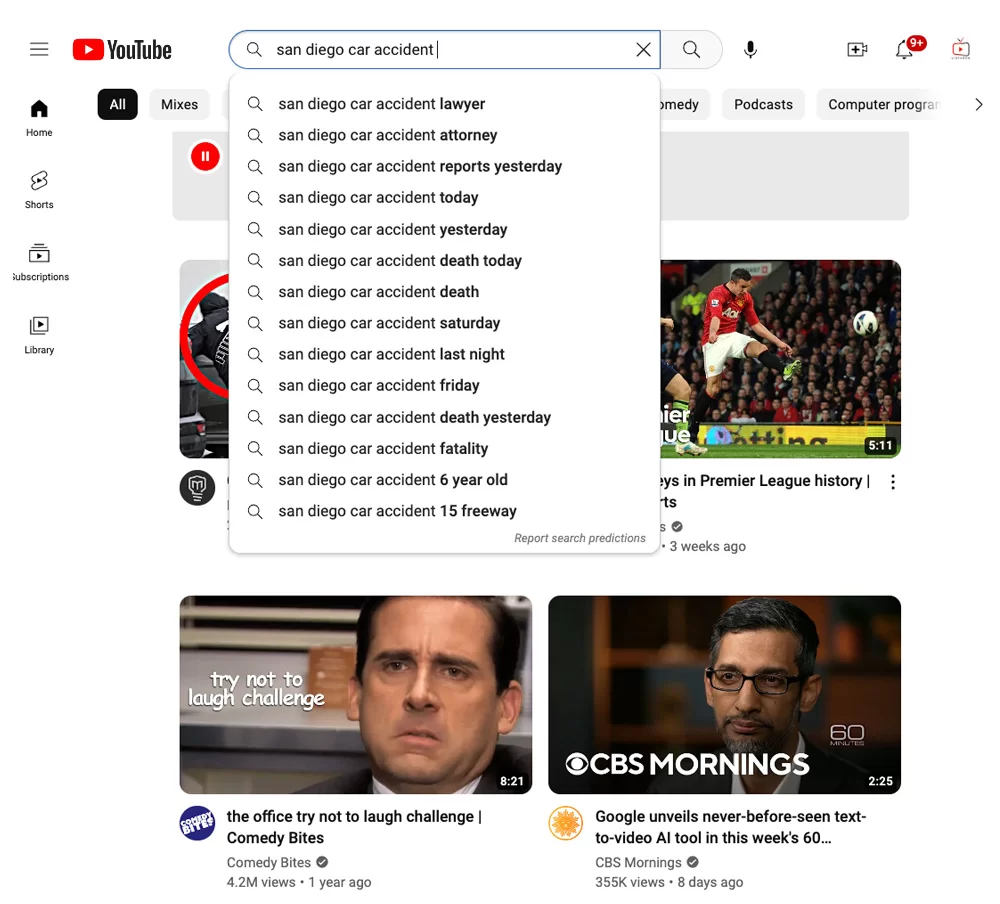Clear the search box with the X
Screen dimensions: 1000x904
pyautogui.click(x=643, y=50)
